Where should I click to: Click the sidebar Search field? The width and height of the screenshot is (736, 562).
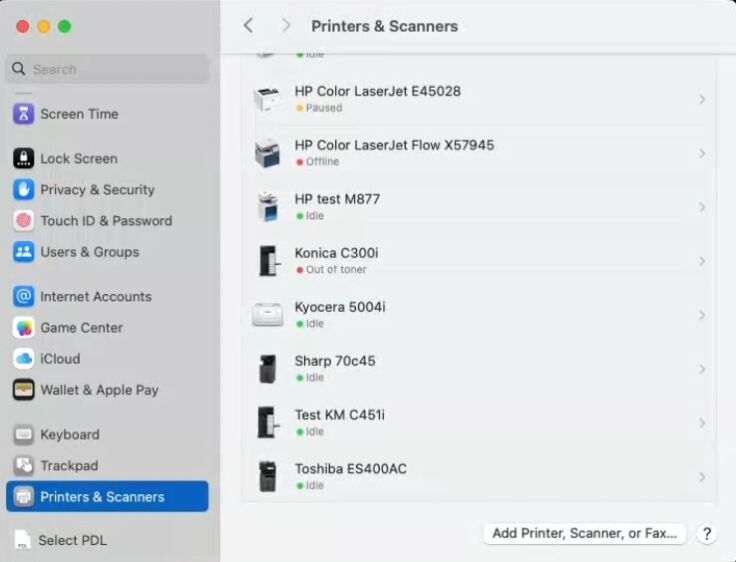108,70
